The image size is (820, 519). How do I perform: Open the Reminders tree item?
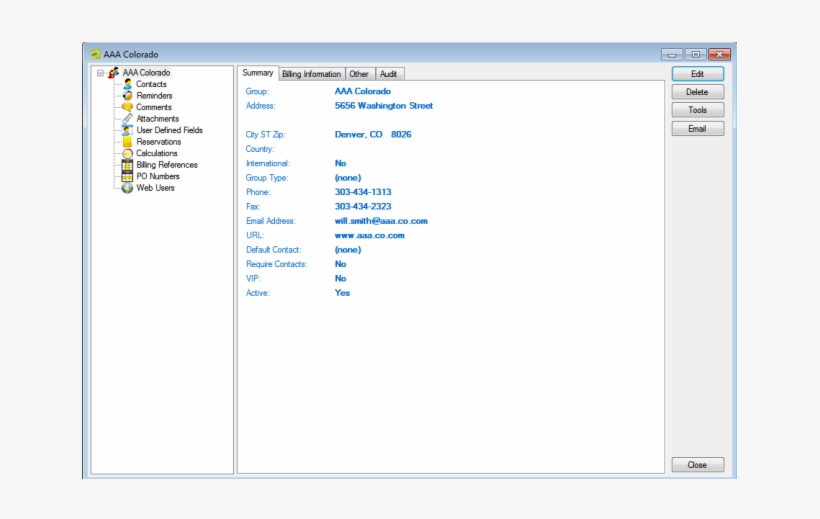pos(154,95)
